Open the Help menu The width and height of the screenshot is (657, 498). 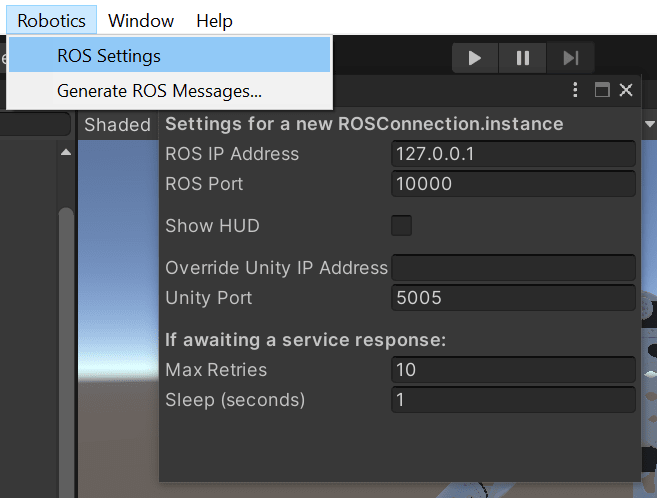coord(214,21)
